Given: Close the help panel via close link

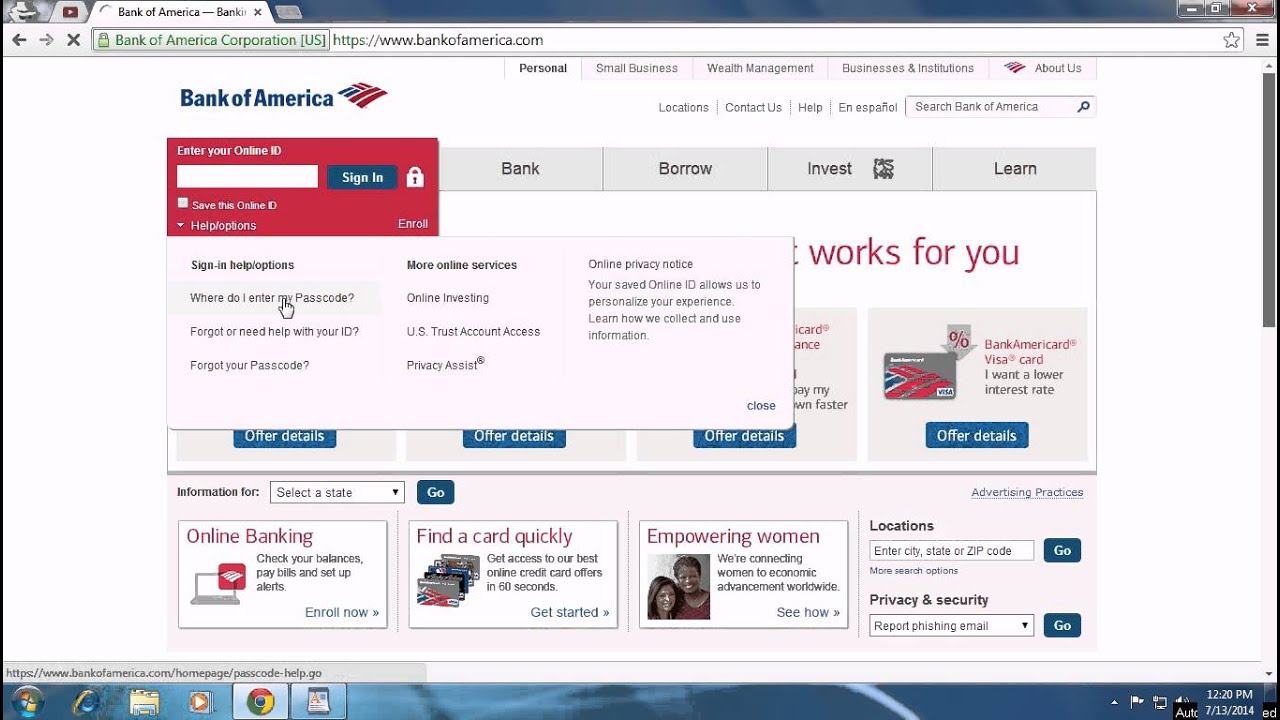Looking at the screenshot, I should pyautogui.click(x=761, y=406).
